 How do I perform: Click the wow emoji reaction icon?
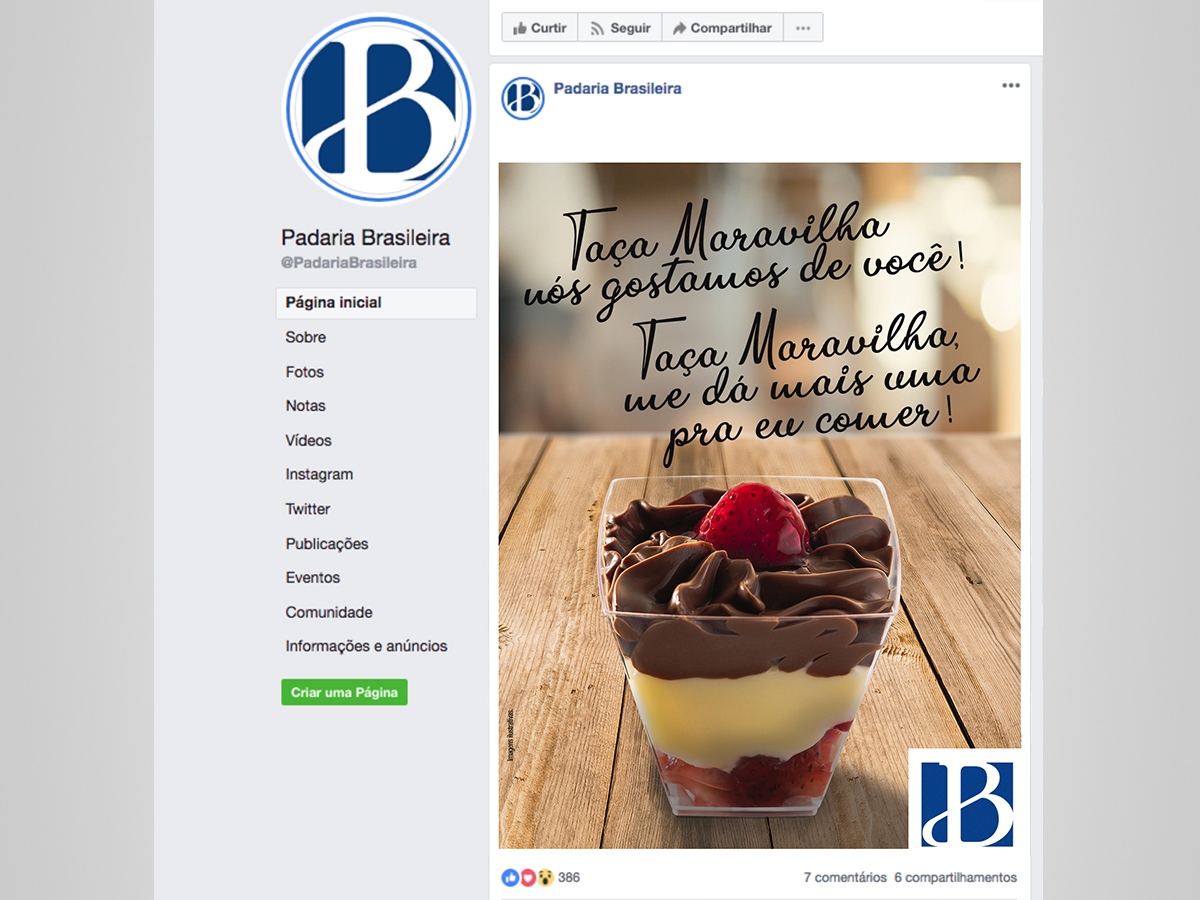tap(546, 878)
